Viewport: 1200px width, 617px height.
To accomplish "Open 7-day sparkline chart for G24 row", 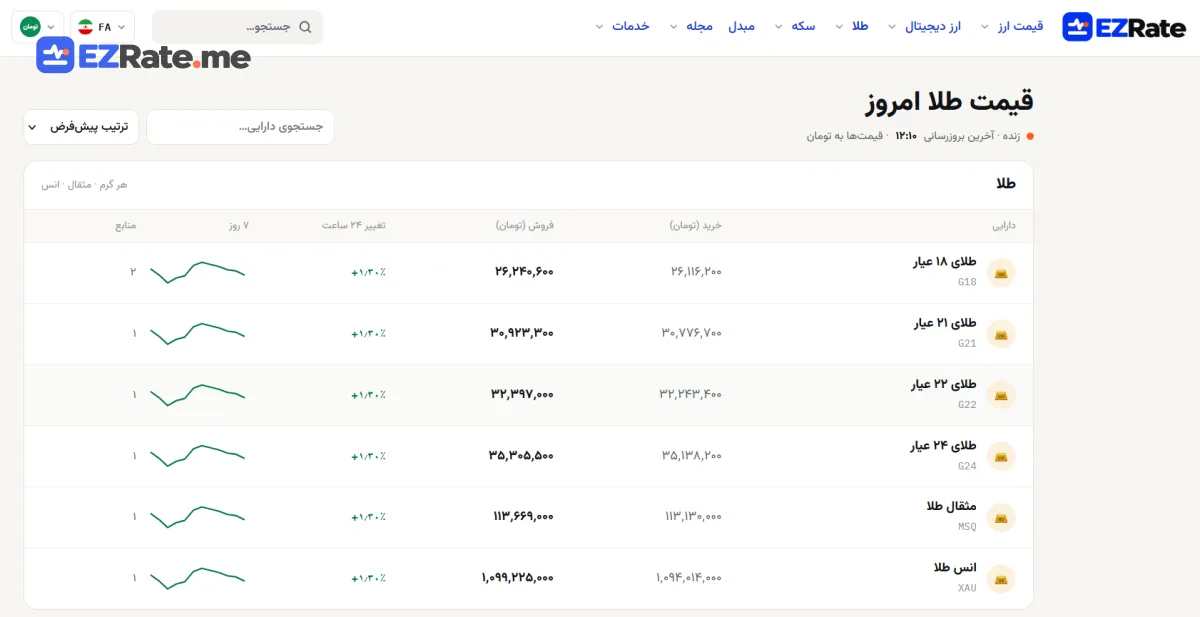I will click(198, 455).
